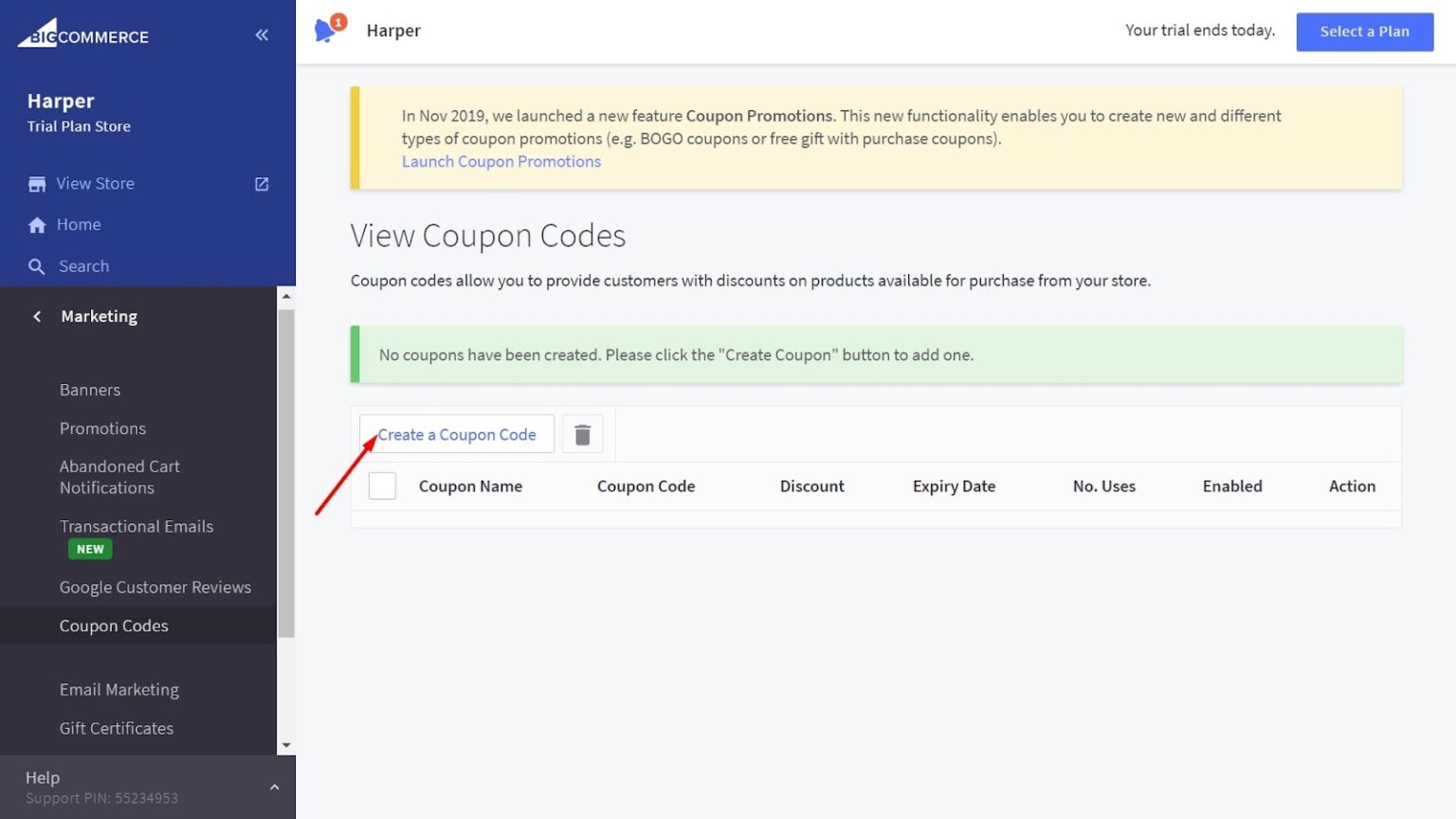The height and width of the screenshot is (819, 1456).
Task: Click the BigCommerce logo
Action: coord(82,35)
